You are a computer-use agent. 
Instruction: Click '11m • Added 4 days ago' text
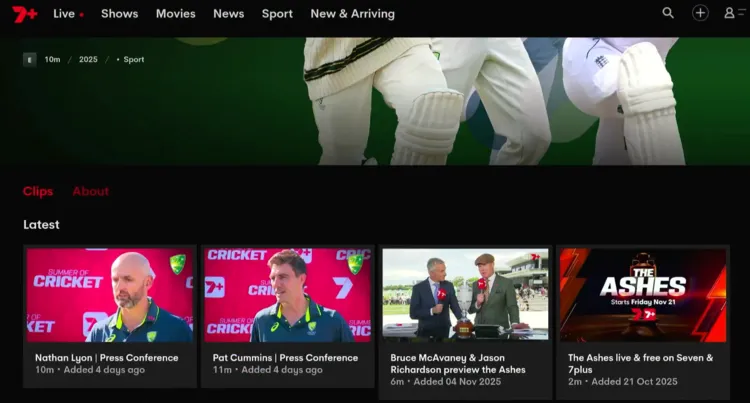(x=267, y=370)
